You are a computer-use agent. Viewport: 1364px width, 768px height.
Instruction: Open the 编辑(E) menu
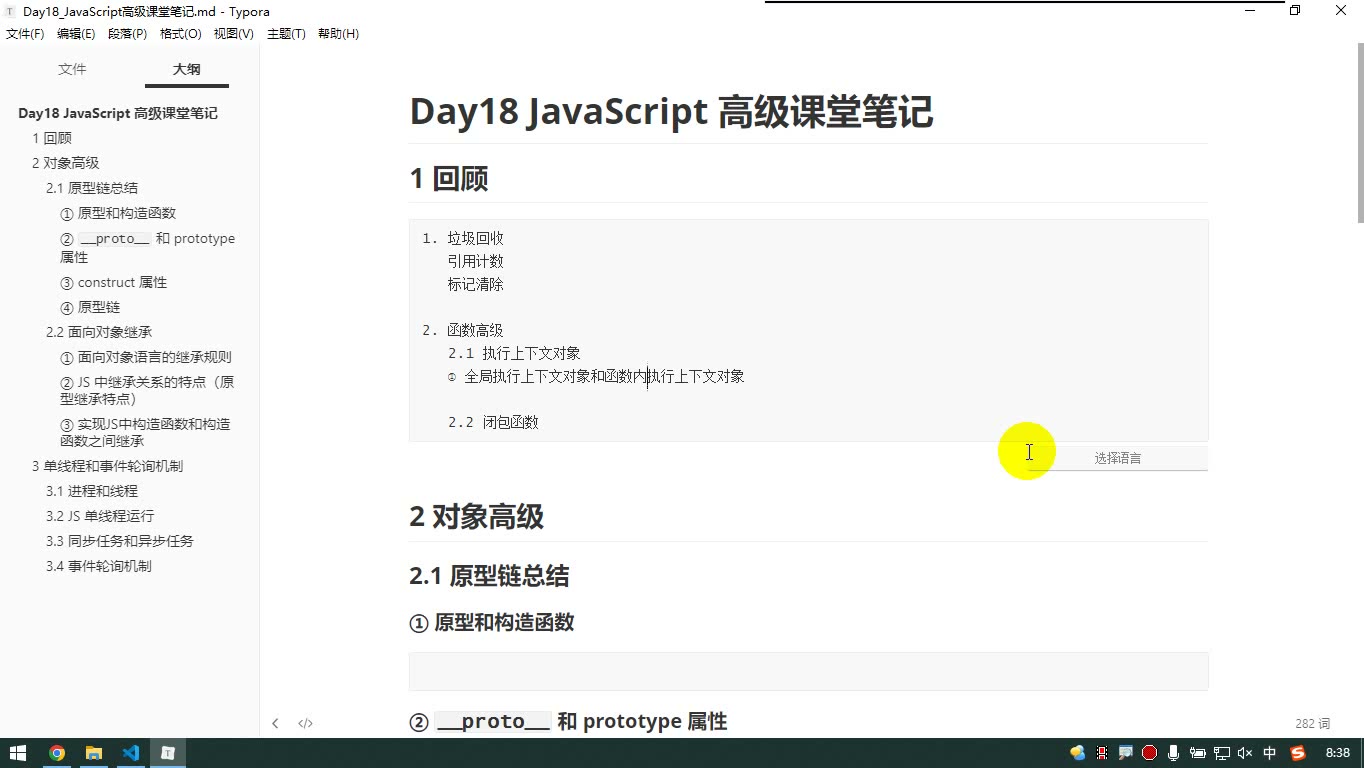click(76, 34)
